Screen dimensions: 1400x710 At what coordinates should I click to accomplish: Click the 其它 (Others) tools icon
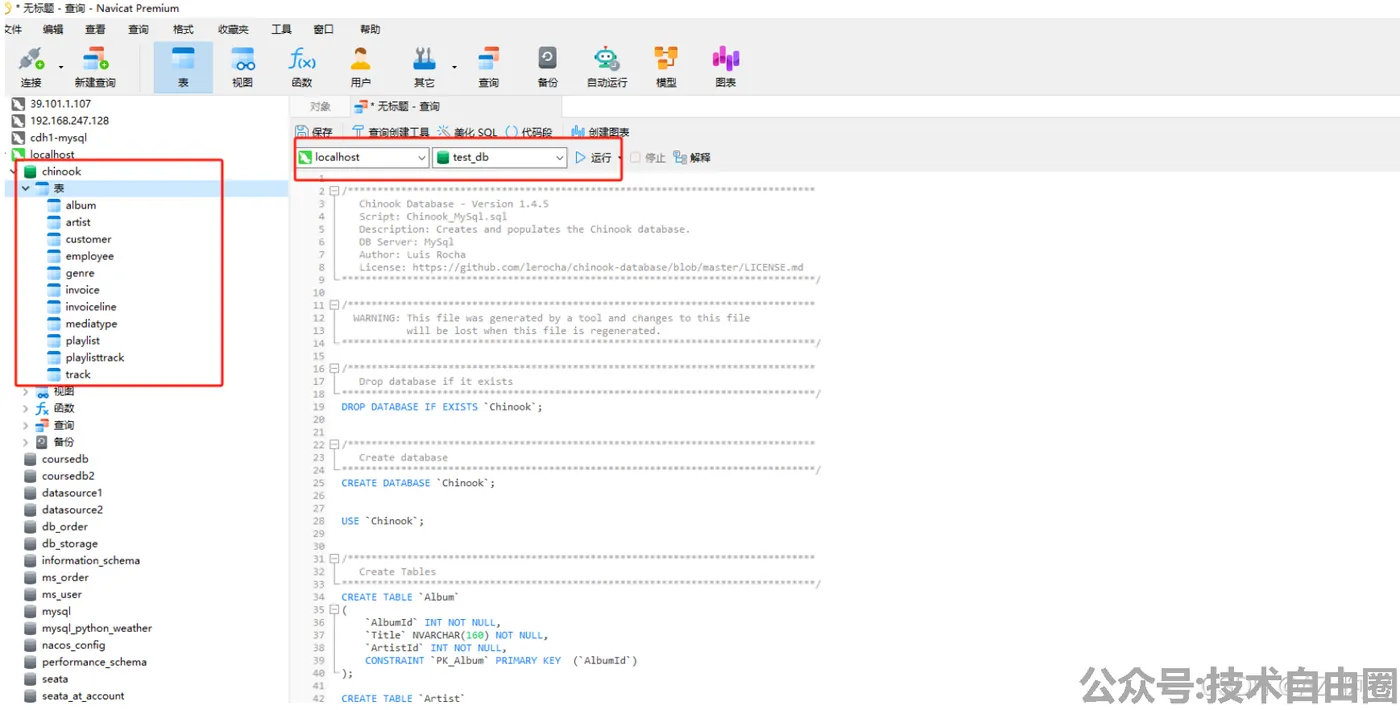[424, 67]
